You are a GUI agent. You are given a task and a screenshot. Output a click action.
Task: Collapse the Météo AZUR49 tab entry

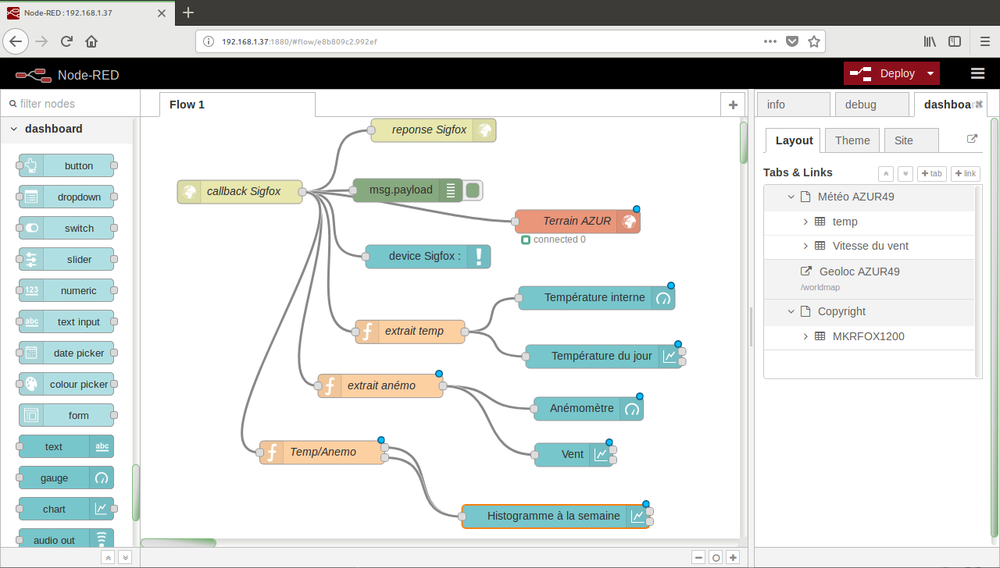[791, 197]
